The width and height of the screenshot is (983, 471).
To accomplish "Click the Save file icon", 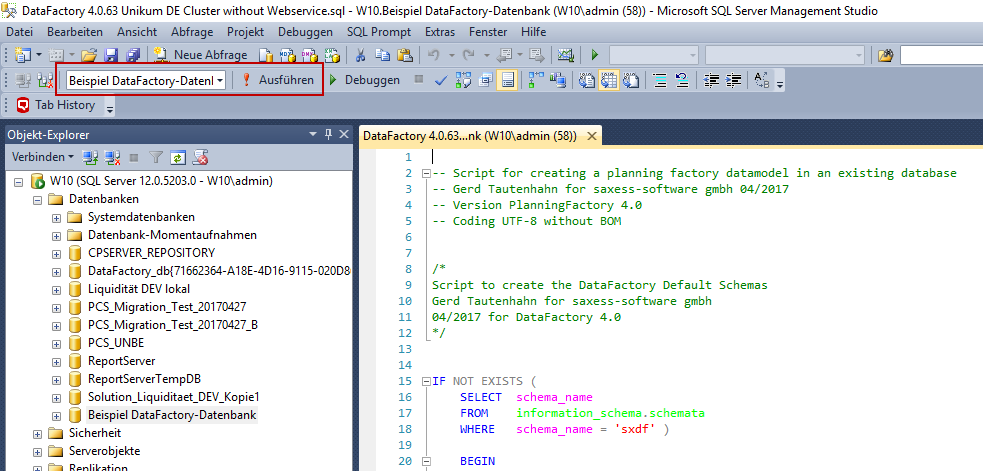I will 109,54.
